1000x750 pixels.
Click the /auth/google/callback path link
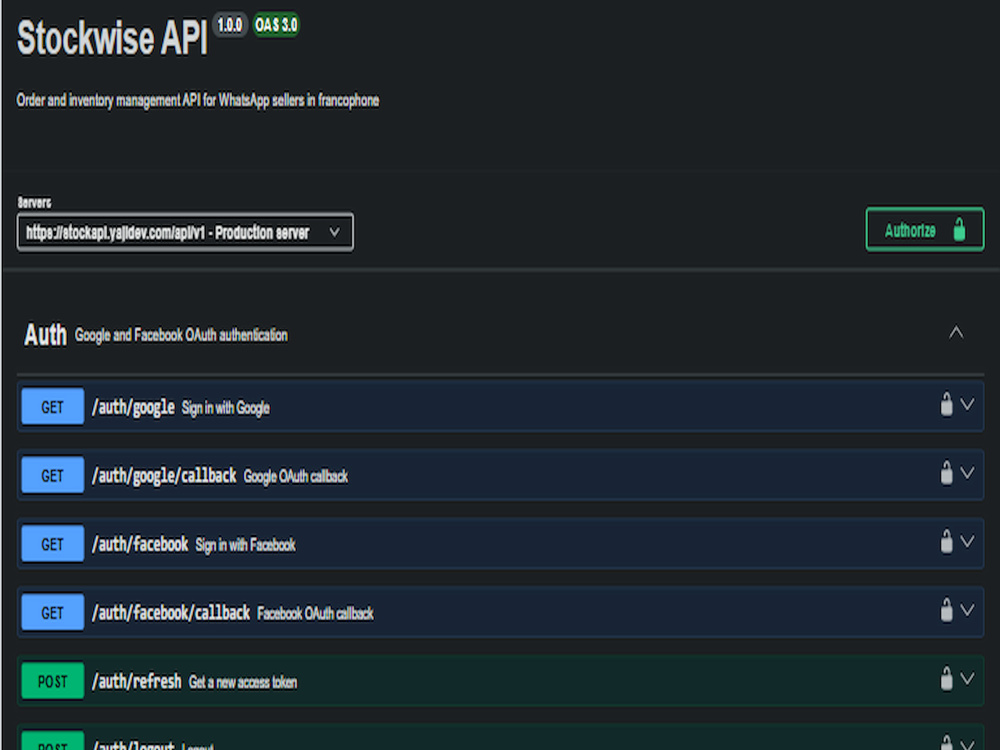point(164,476)
